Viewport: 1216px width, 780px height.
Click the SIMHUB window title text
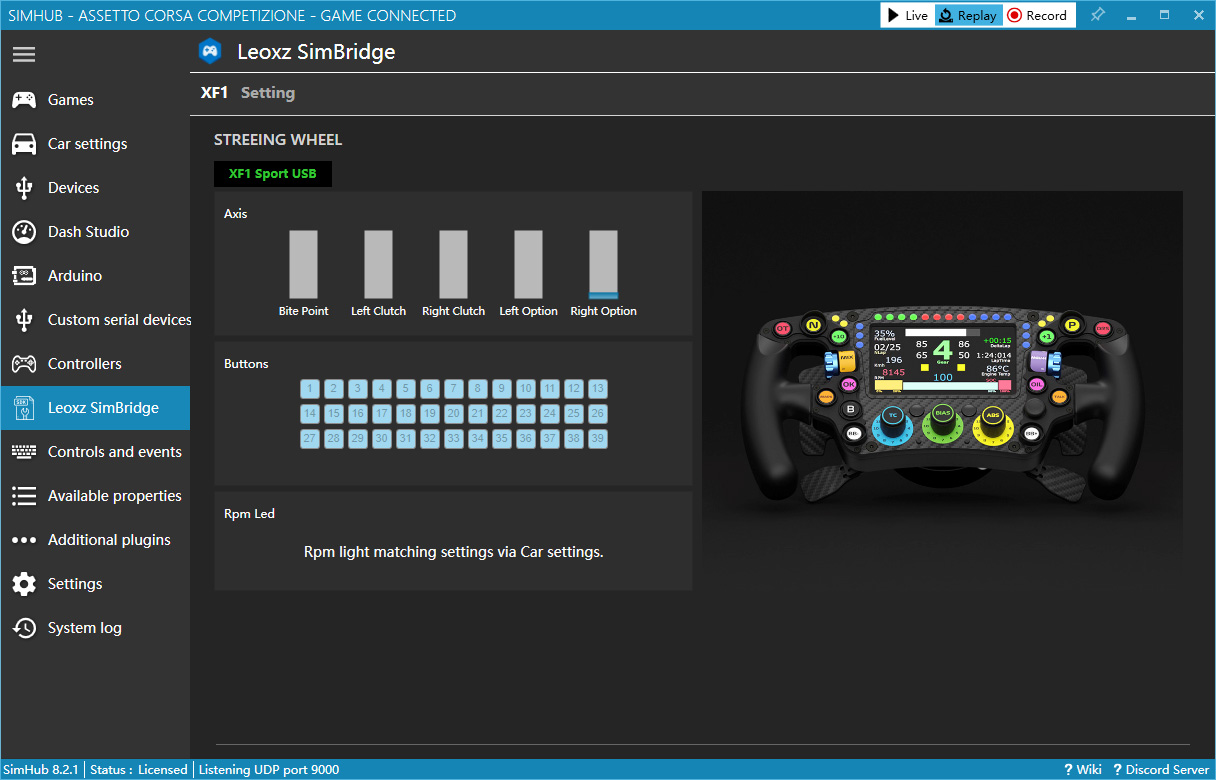[x=232, y=16]
